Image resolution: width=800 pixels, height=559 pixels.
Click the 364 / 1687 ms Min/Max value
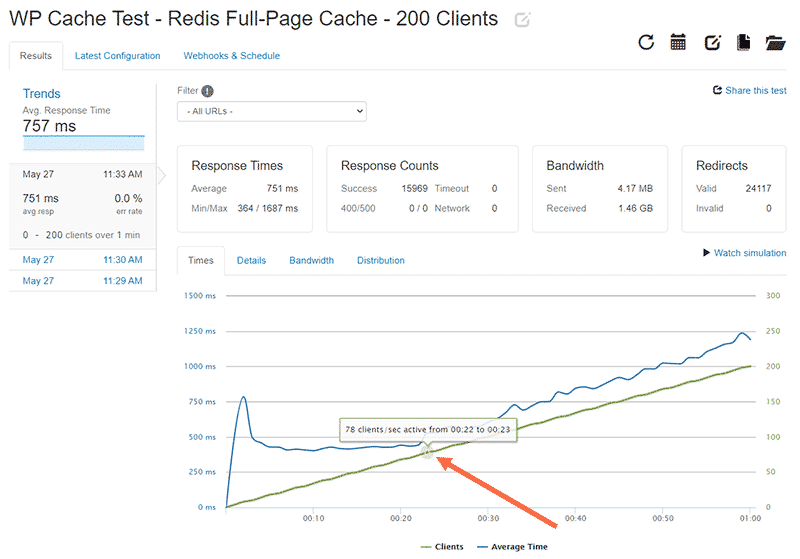point(267,208)
